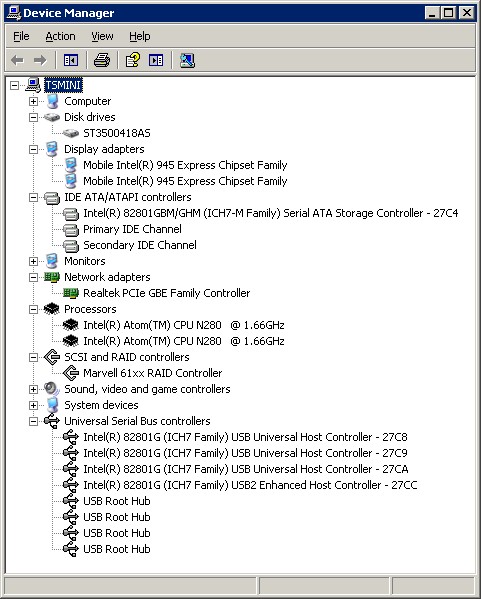
Task: Select Sound, video and game controllers label
Action: tap(147, 389)
